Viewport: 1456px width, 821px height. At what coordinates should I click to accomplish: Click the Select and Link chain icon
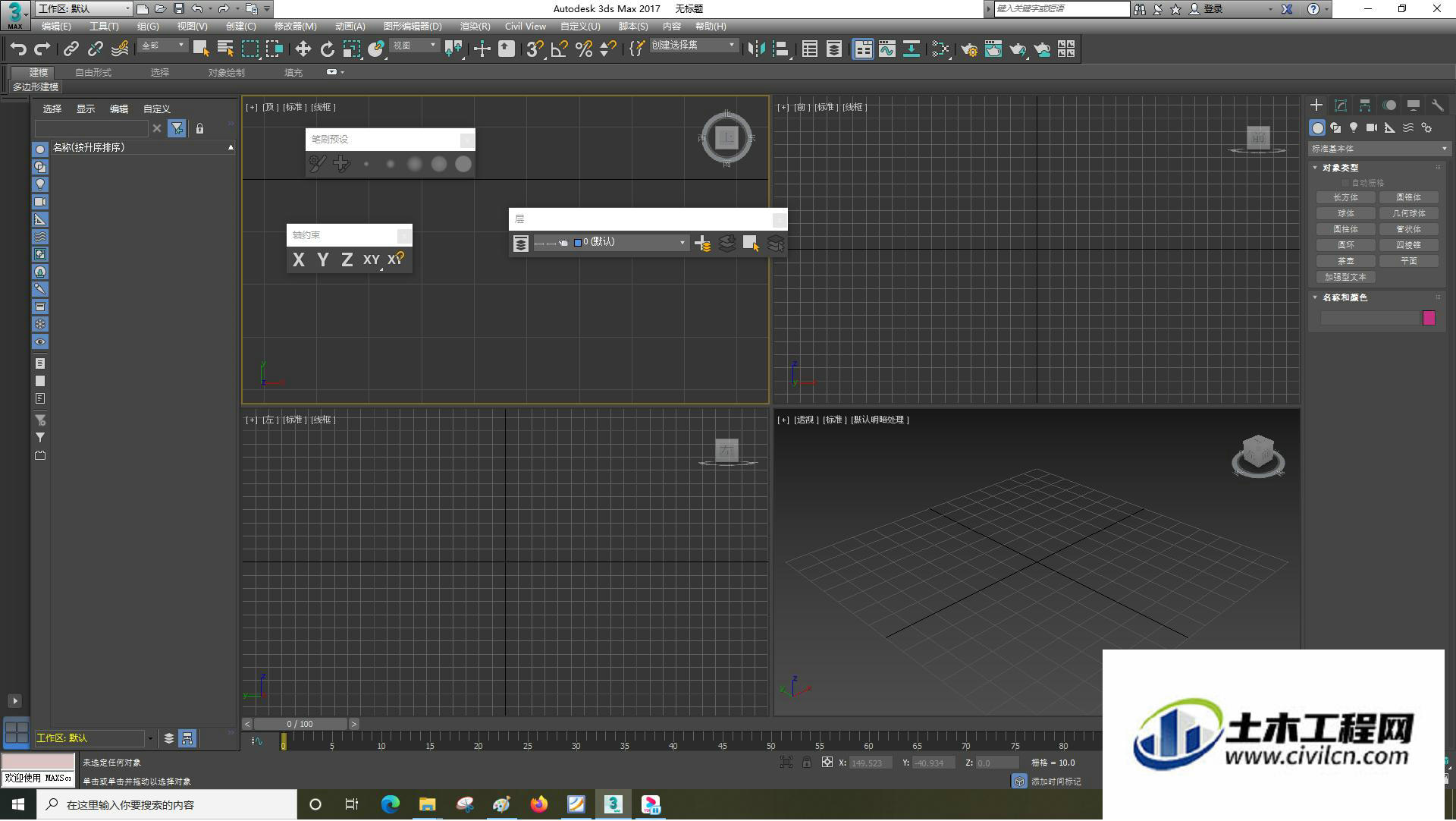(x=71, y=49)
